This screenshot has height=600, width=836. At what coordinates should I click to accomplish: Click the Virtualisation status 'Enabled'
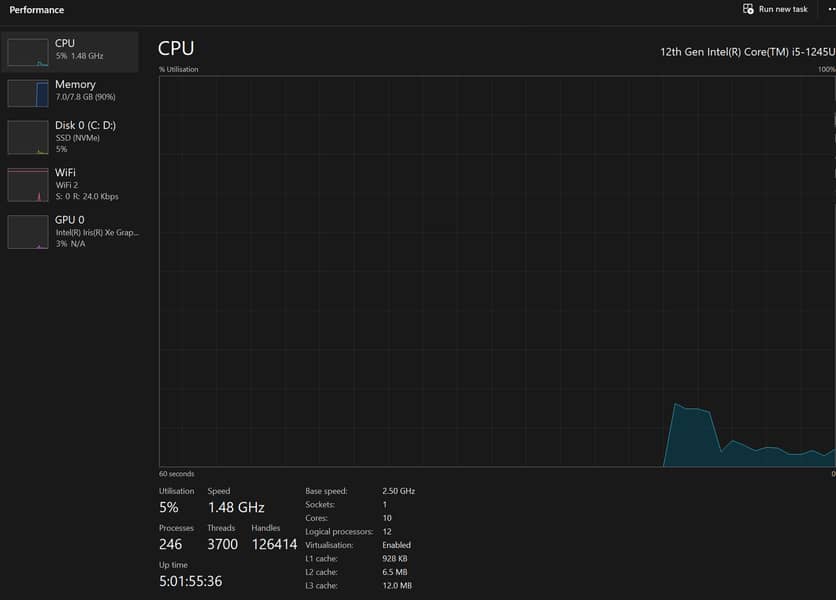pos(397,545)
